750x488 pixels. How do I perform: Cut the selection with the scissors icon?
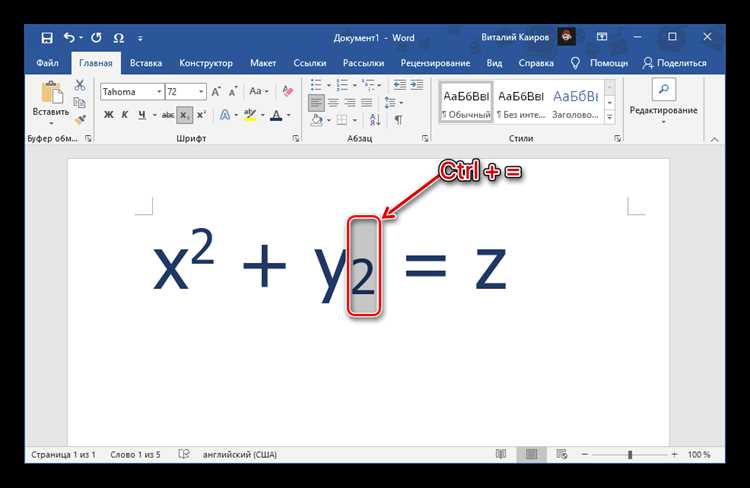tap(80, 85)
